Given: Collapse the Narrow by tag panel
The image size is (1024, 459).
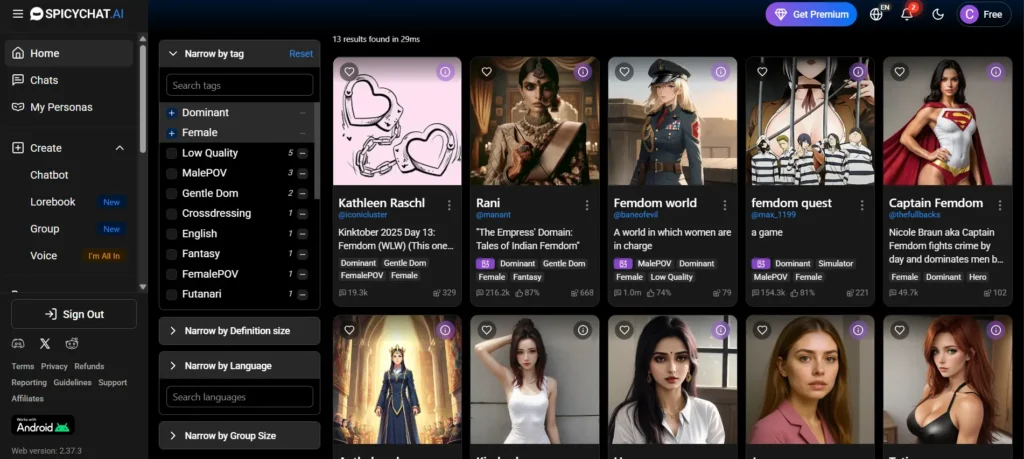Looking at the screenshot, I should tap(173, 54).
